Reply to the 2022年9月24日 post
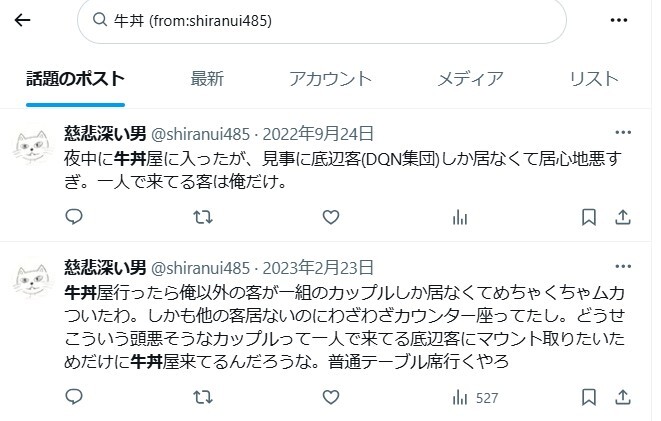Screen dimensions: 661x421 click(x=74, y=217)
